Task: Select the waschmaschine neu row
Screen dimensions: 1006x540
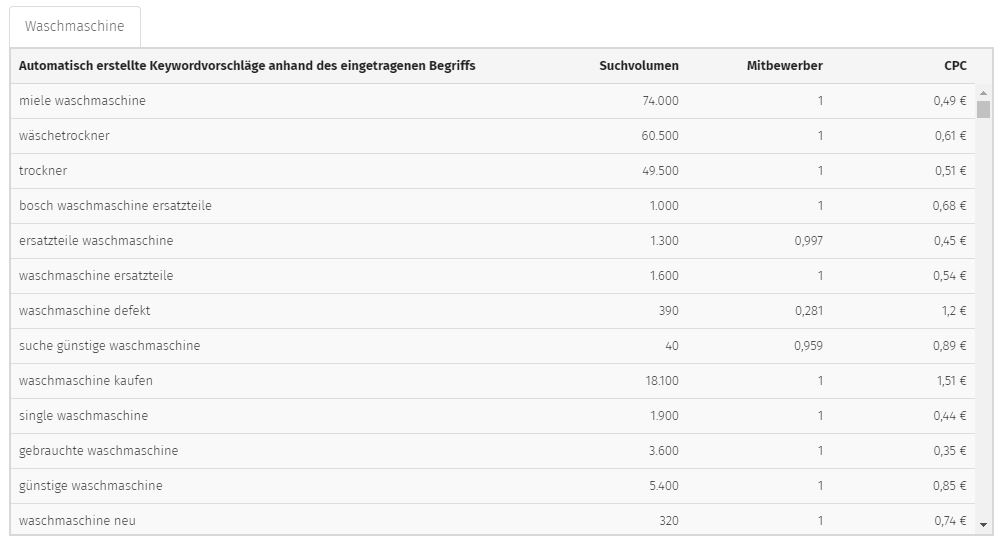Action: 493,520
